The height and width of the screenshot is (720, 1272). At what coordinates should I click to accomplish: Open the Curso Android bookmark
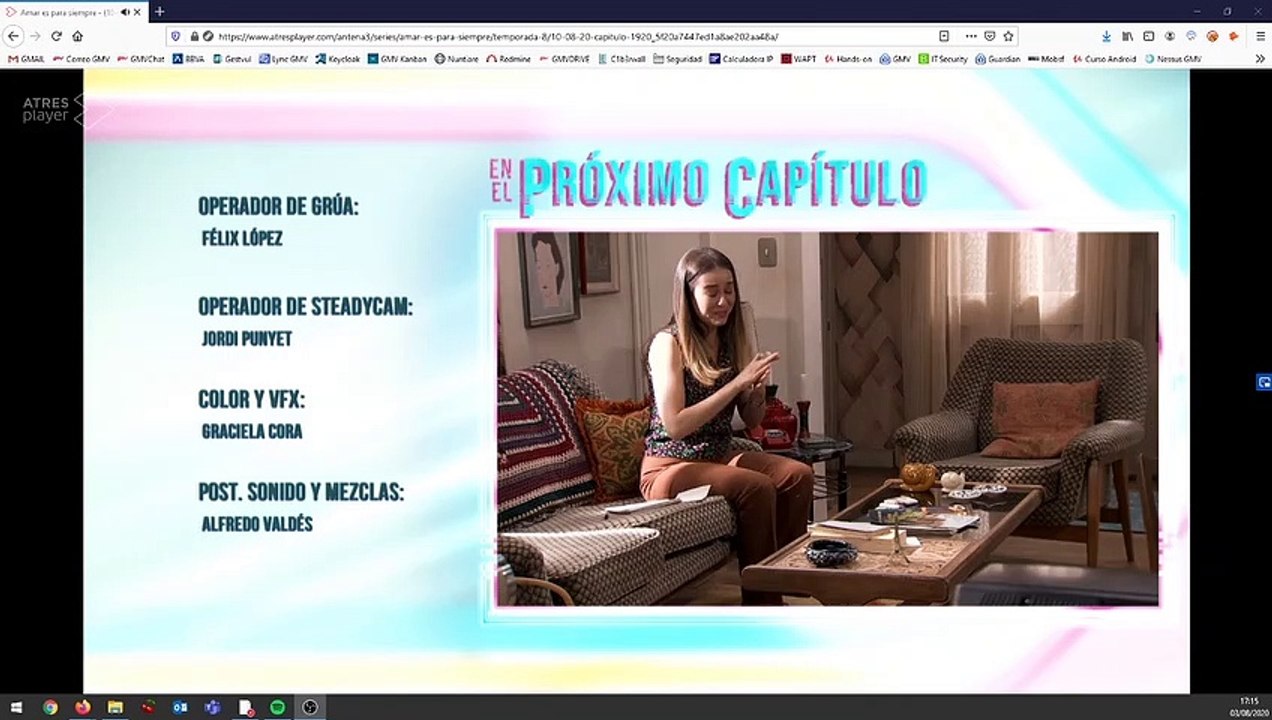pyautogui.click(x=1105, y=59)
